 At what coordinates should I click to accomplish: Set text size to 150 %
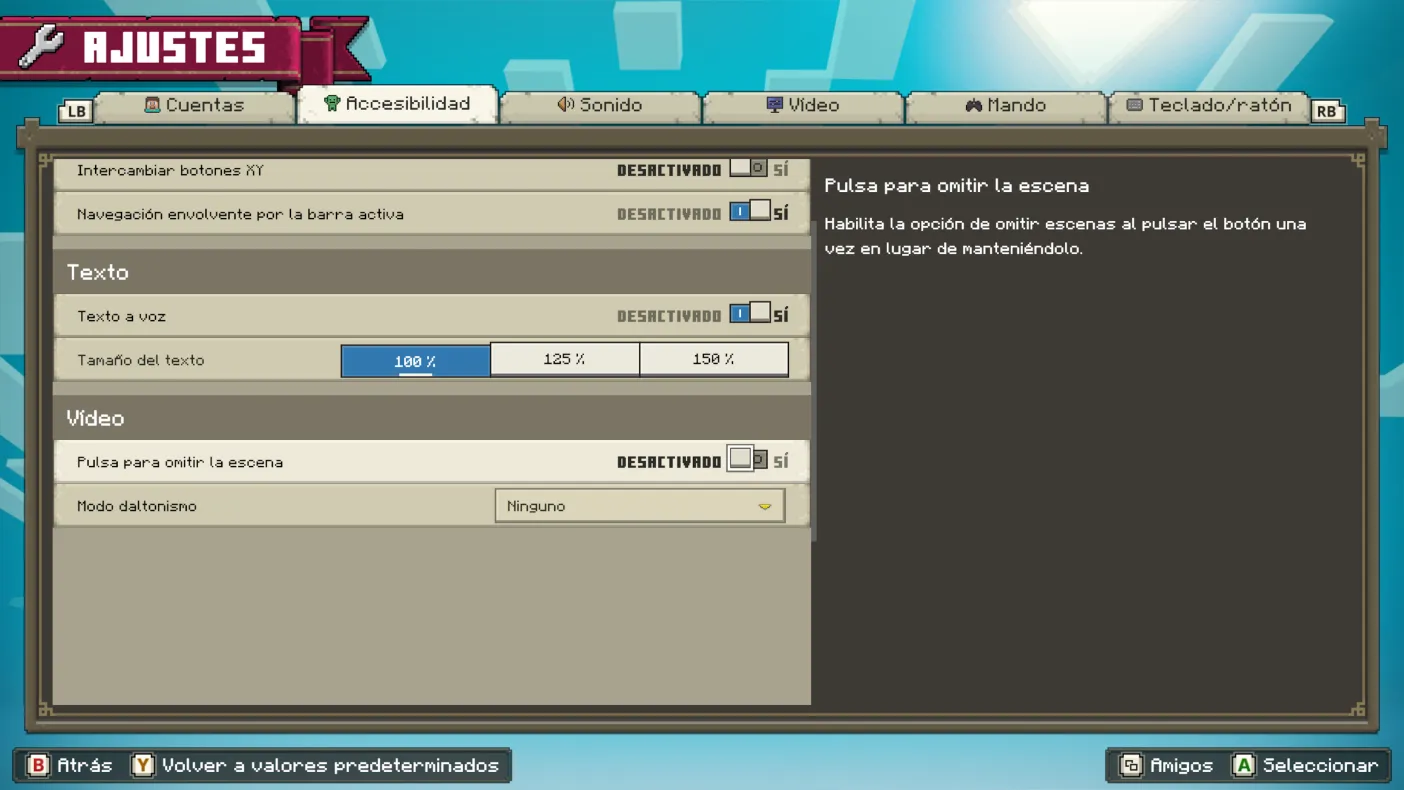pos(713,359)
